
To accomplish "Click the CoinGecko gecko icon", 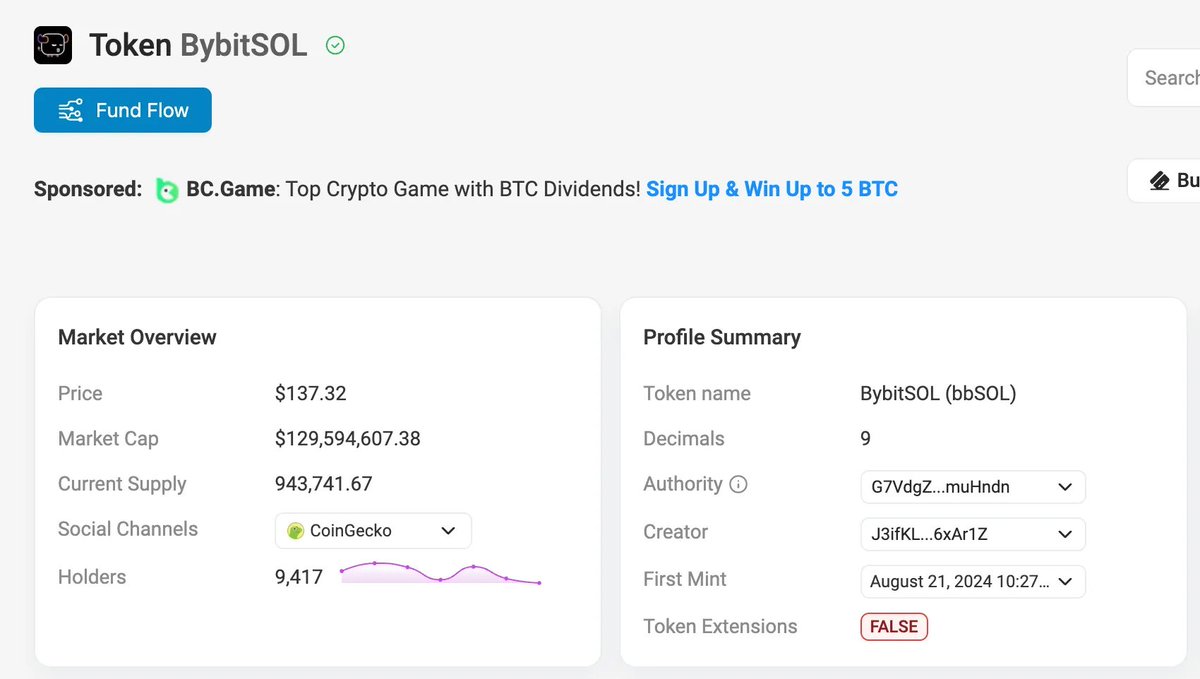I will click(295, 531).
